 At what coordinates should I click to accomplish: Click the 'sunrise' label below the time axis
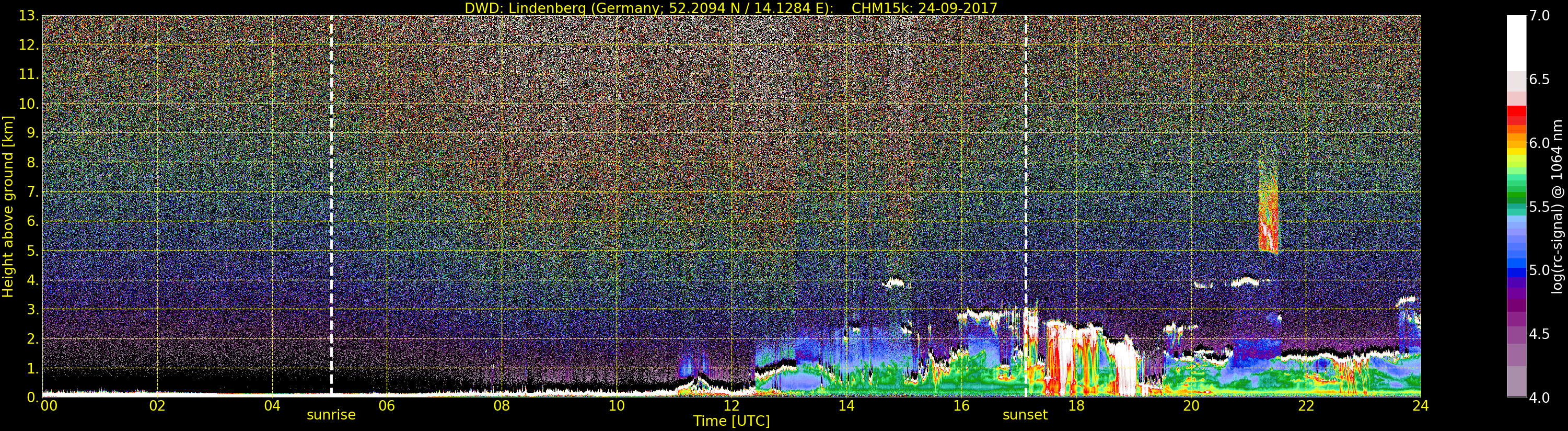point(331,415)
